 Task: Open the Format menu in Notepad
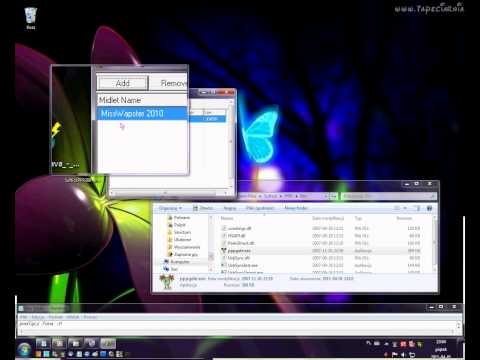pos(56,317)
